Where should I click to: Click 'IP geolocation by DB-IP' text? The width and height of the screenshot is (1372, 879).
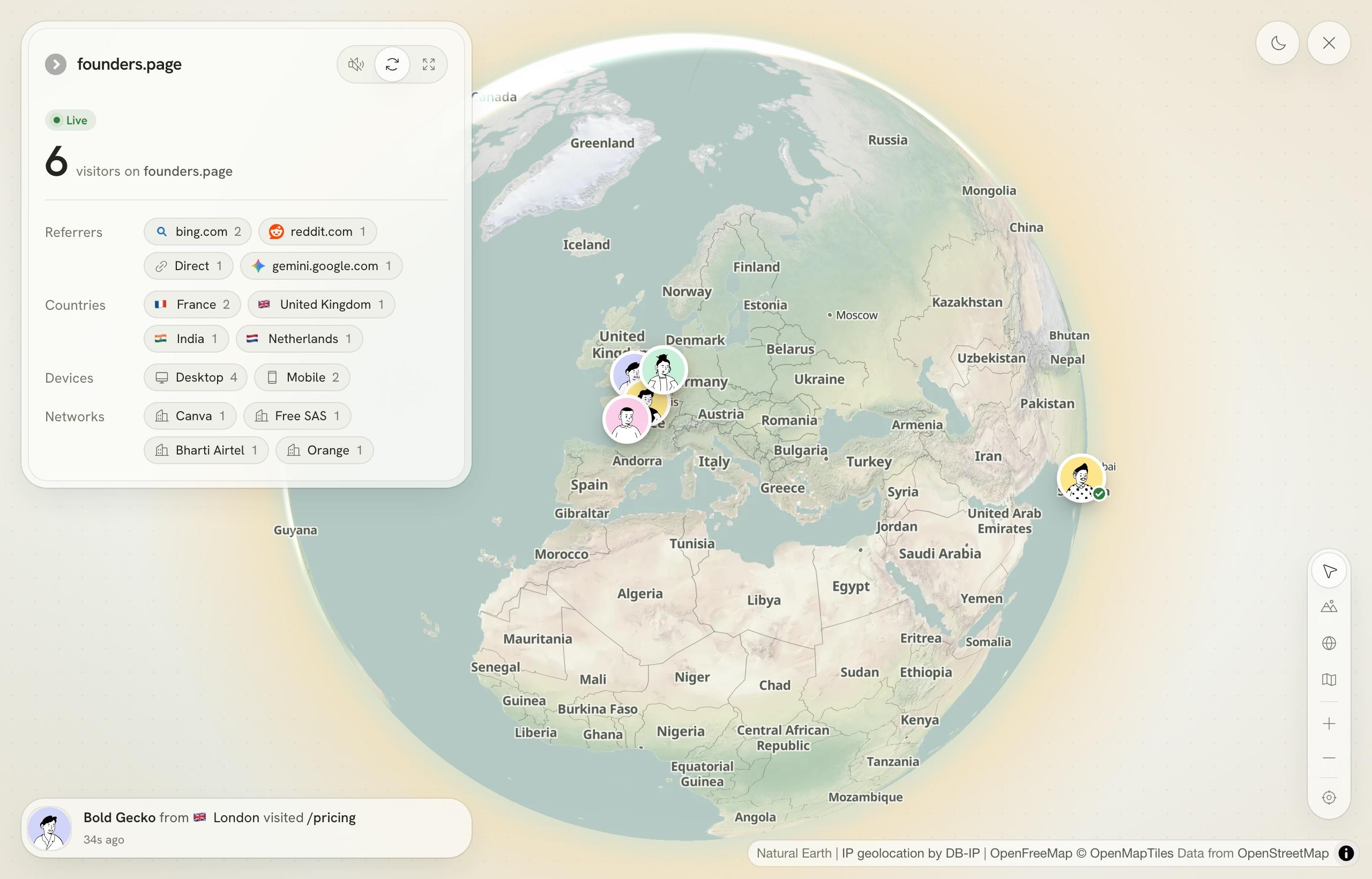click(911, 853)
